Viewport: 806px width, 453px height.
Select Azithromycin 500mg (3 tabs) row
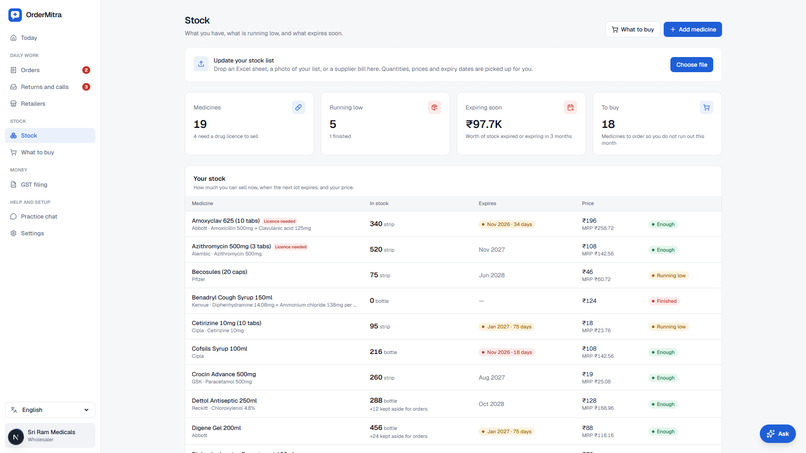453,250
